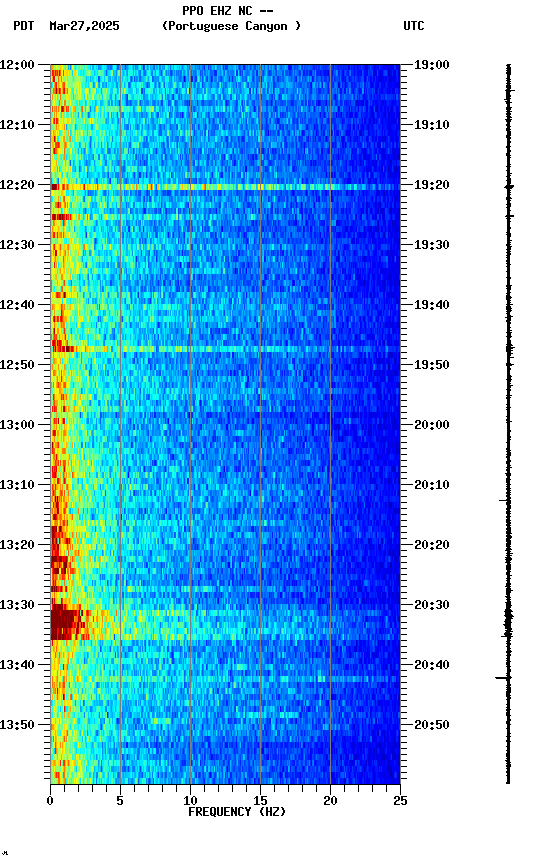552x864 pixels.
Task: Click the '13:00' PDT time label
Action: [x=17, y=425]
